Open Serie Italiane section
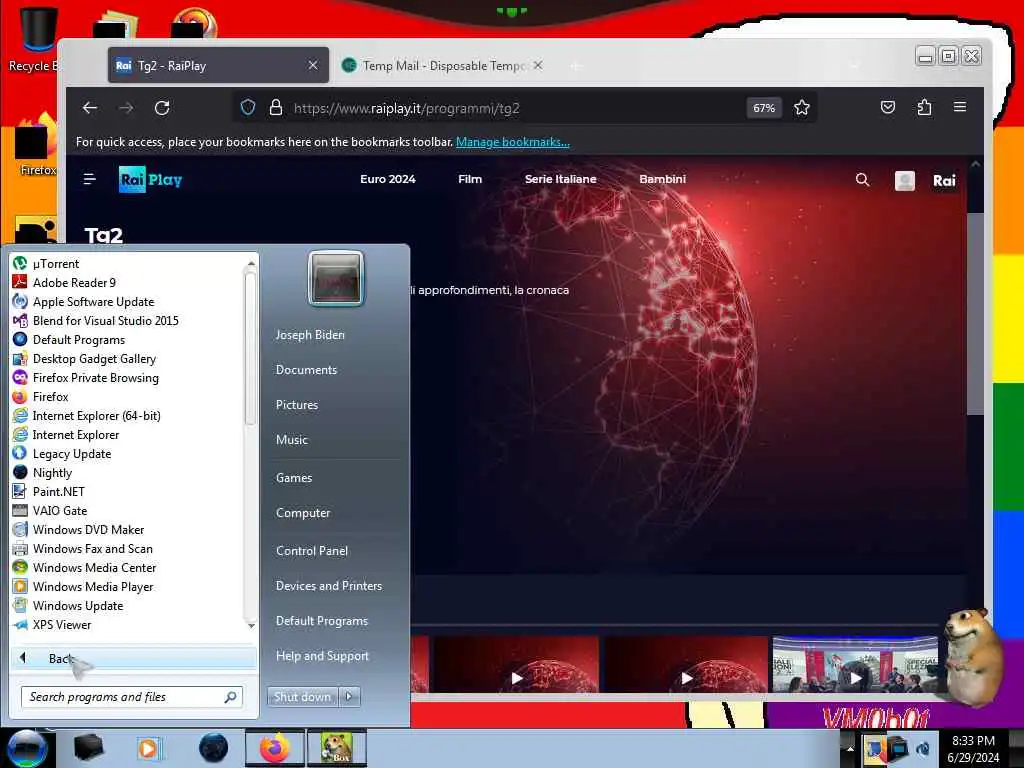Image resolution: width=1024 pixels, height=768 pixels. coord(560,179)
